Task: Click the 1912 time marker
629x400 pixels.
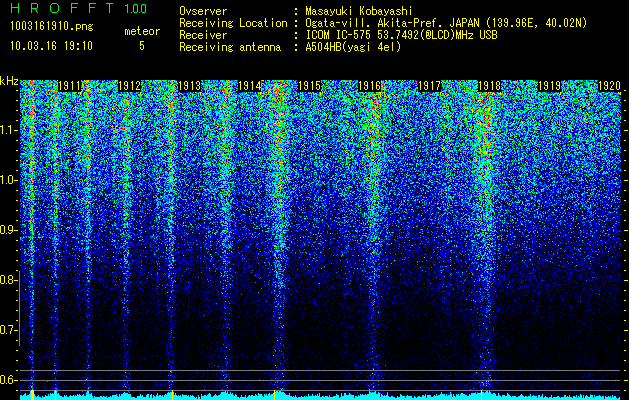Action: (130, 86)
